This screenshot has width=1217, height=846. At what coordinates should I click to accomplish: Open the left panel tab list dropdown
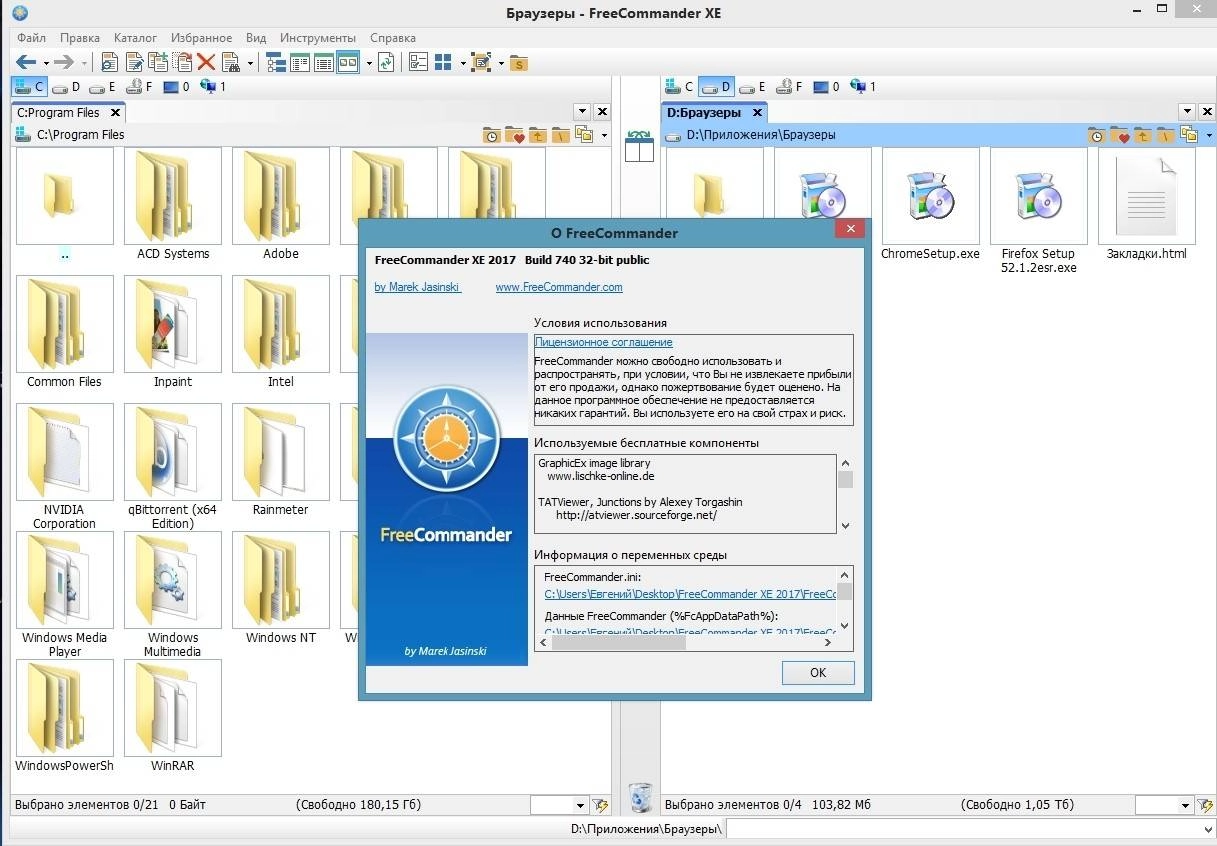point(582,112)
